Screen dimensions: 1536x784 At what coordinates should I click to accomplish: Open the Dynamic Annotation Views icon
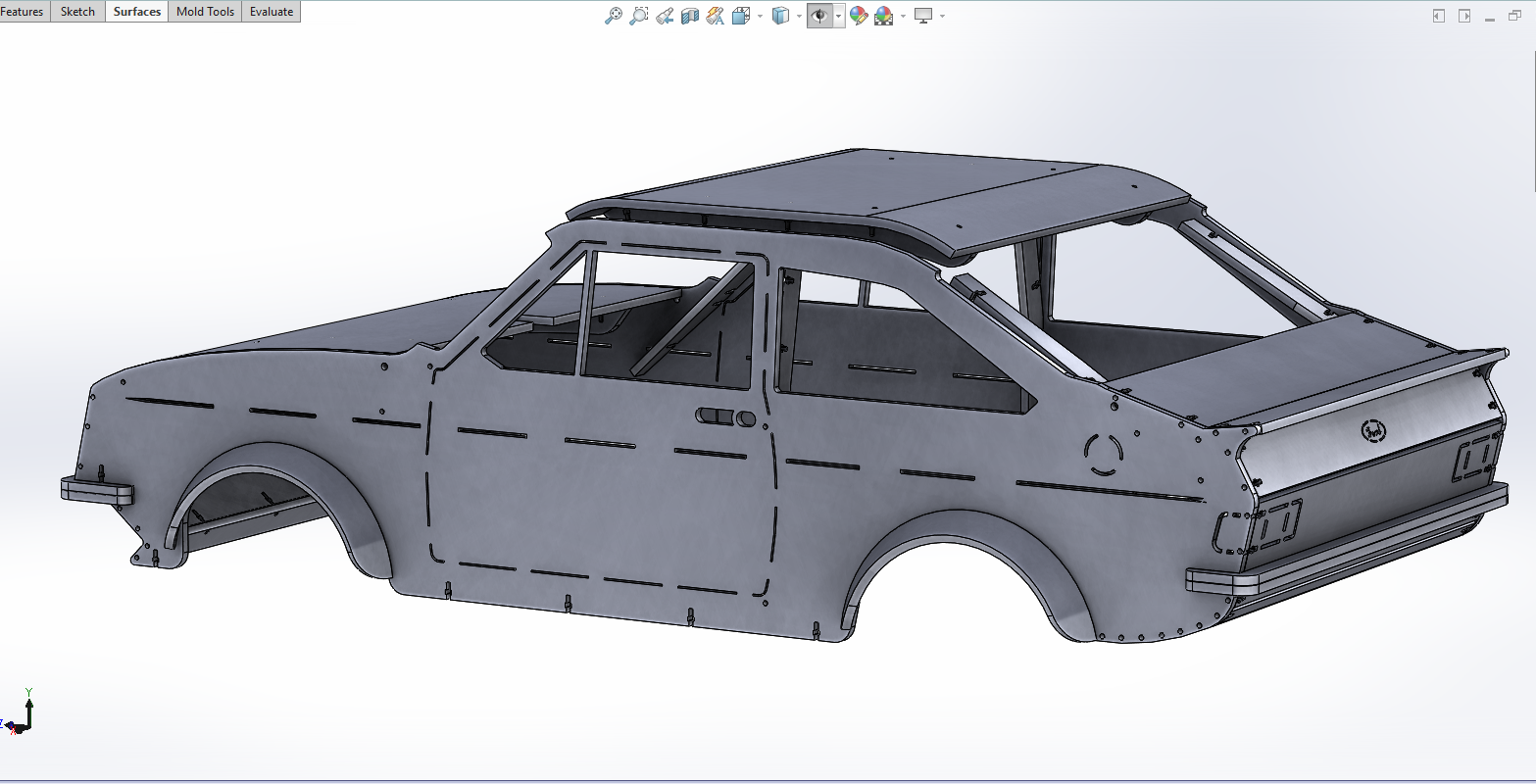tap(716, 16)
